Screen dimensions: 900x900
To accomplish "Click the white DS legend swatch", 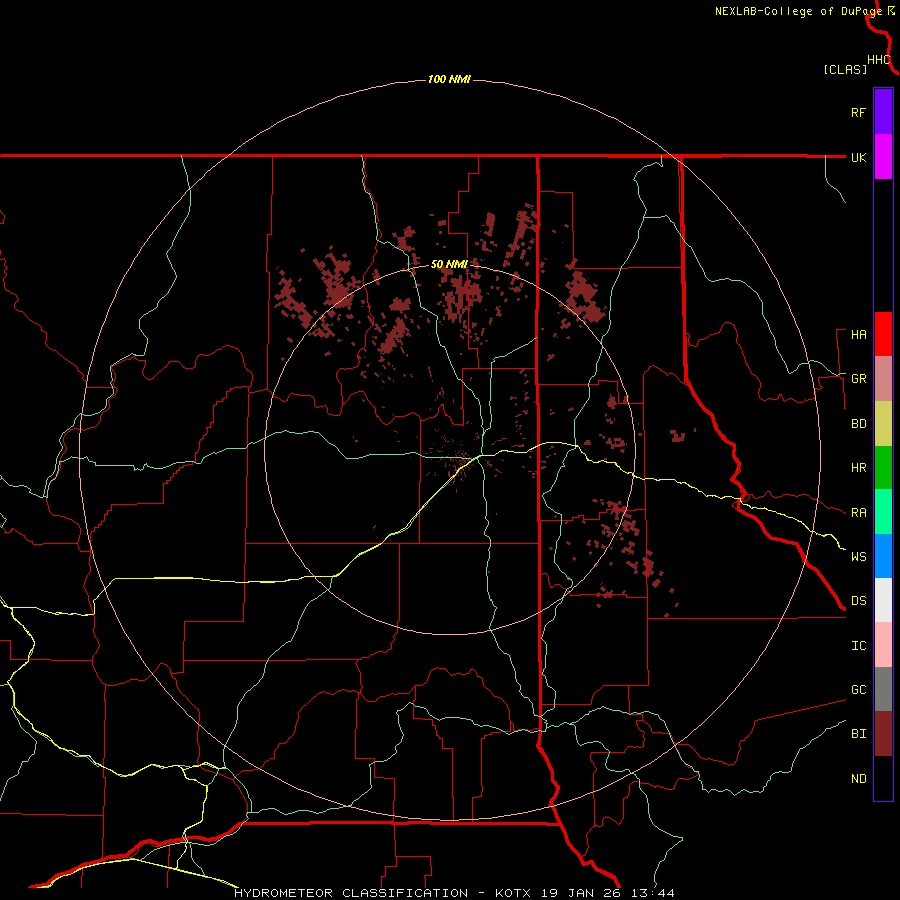I will [x=883, y=600].
